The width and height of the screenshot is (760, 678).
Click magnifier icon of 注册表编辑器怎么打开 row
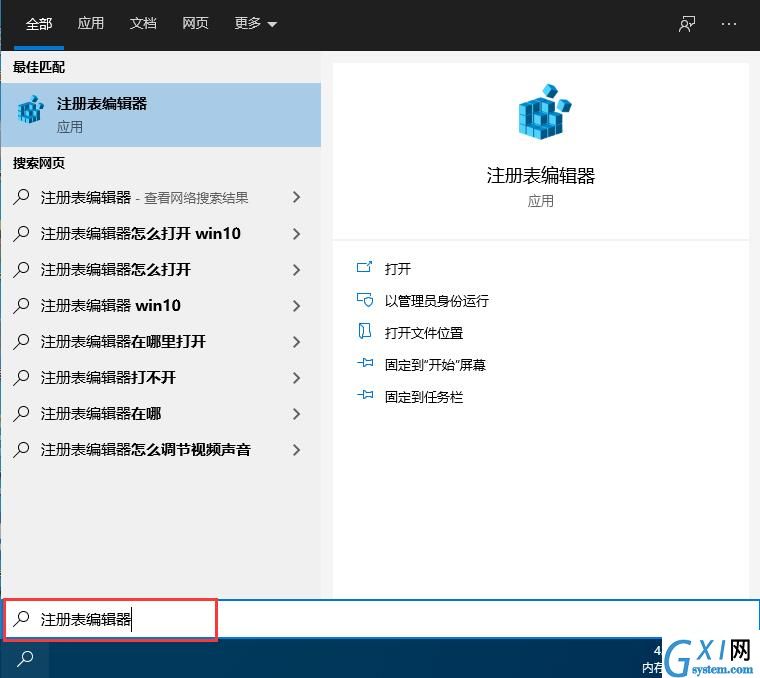pyautogui.click(x=21, y=269)
